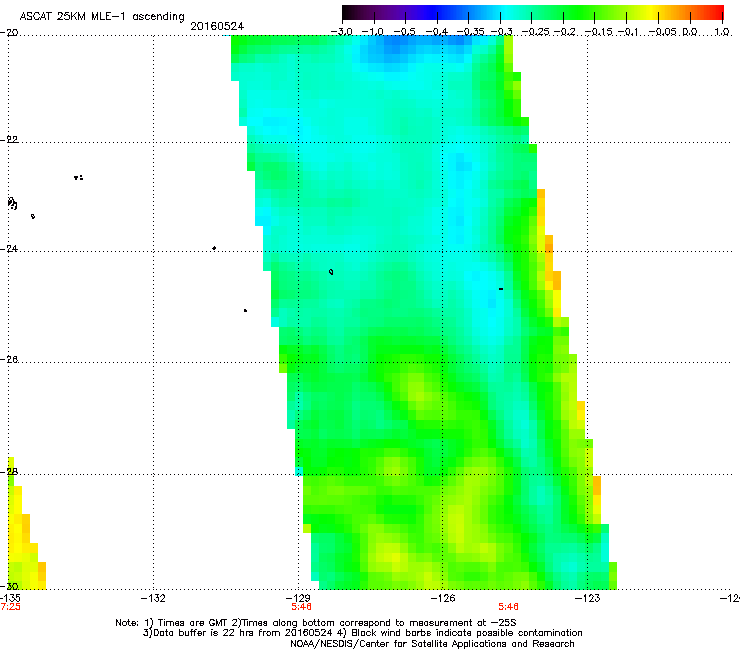
Task: Select the "3)Data buffer is 22 hrs" note line
Action: point(362,633)
